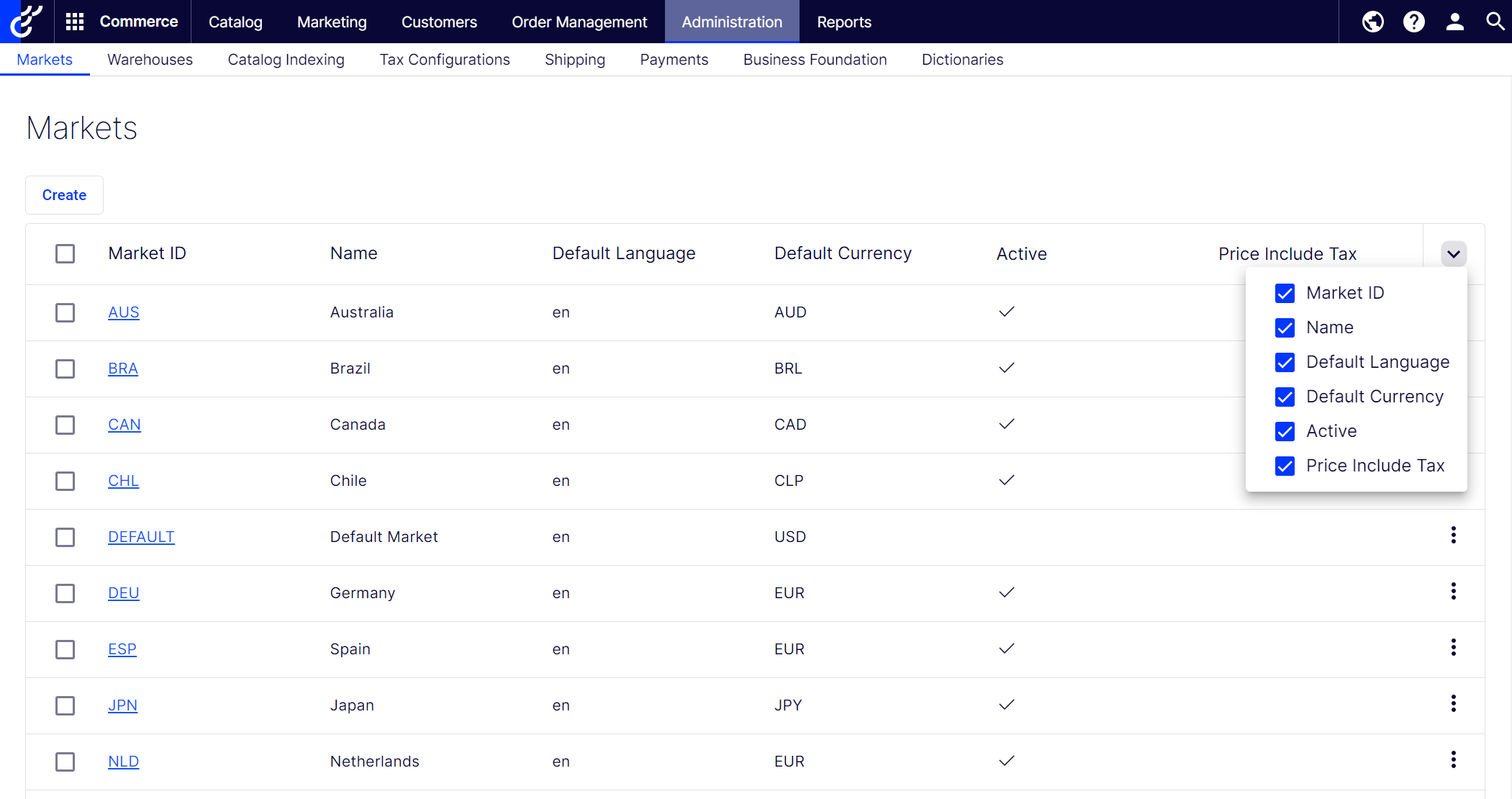This screenshot has width=1512, height=799.
Task: Switch to the Dictionaries tab
Action: (x=962, y=60)
